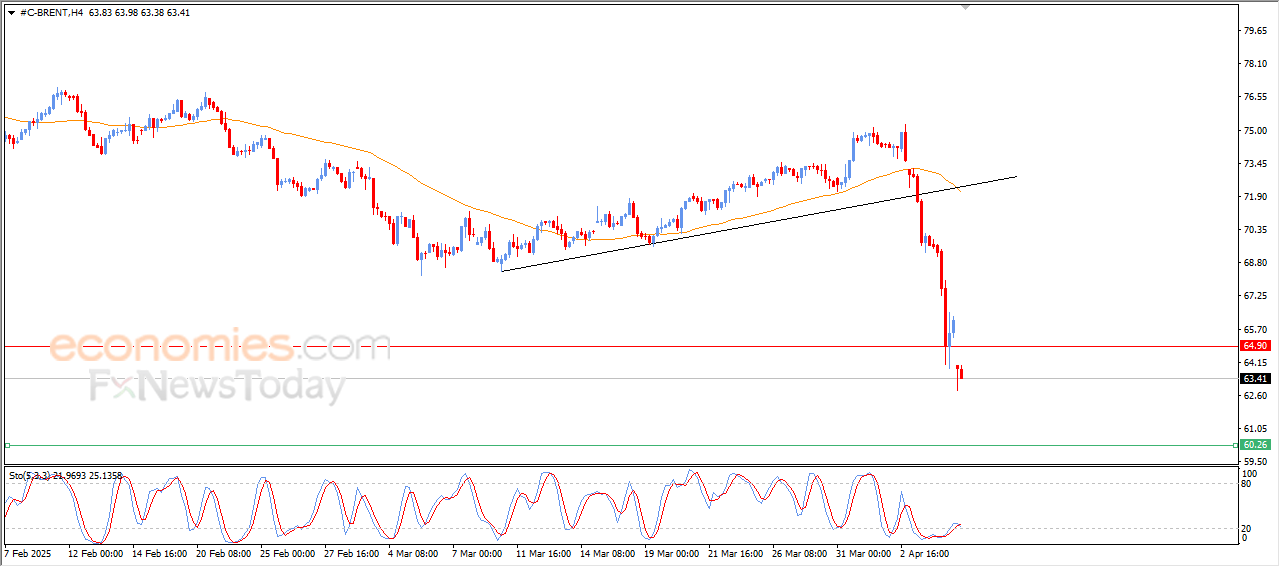Click the 12 Feb 00:00 time label

(96, 552)
